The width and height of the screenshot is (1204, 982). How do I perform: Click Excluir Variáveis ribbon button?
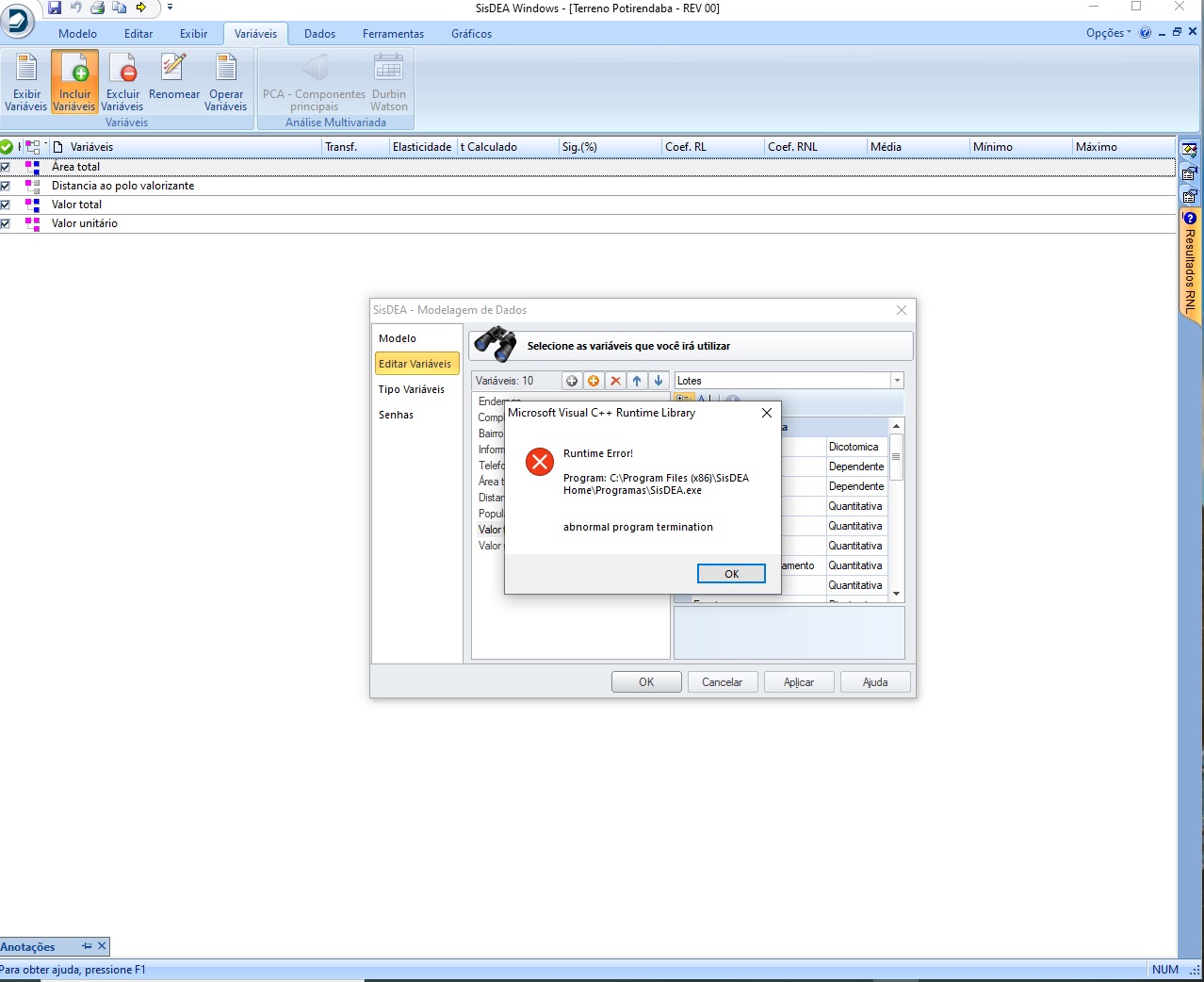coord(122,82)
